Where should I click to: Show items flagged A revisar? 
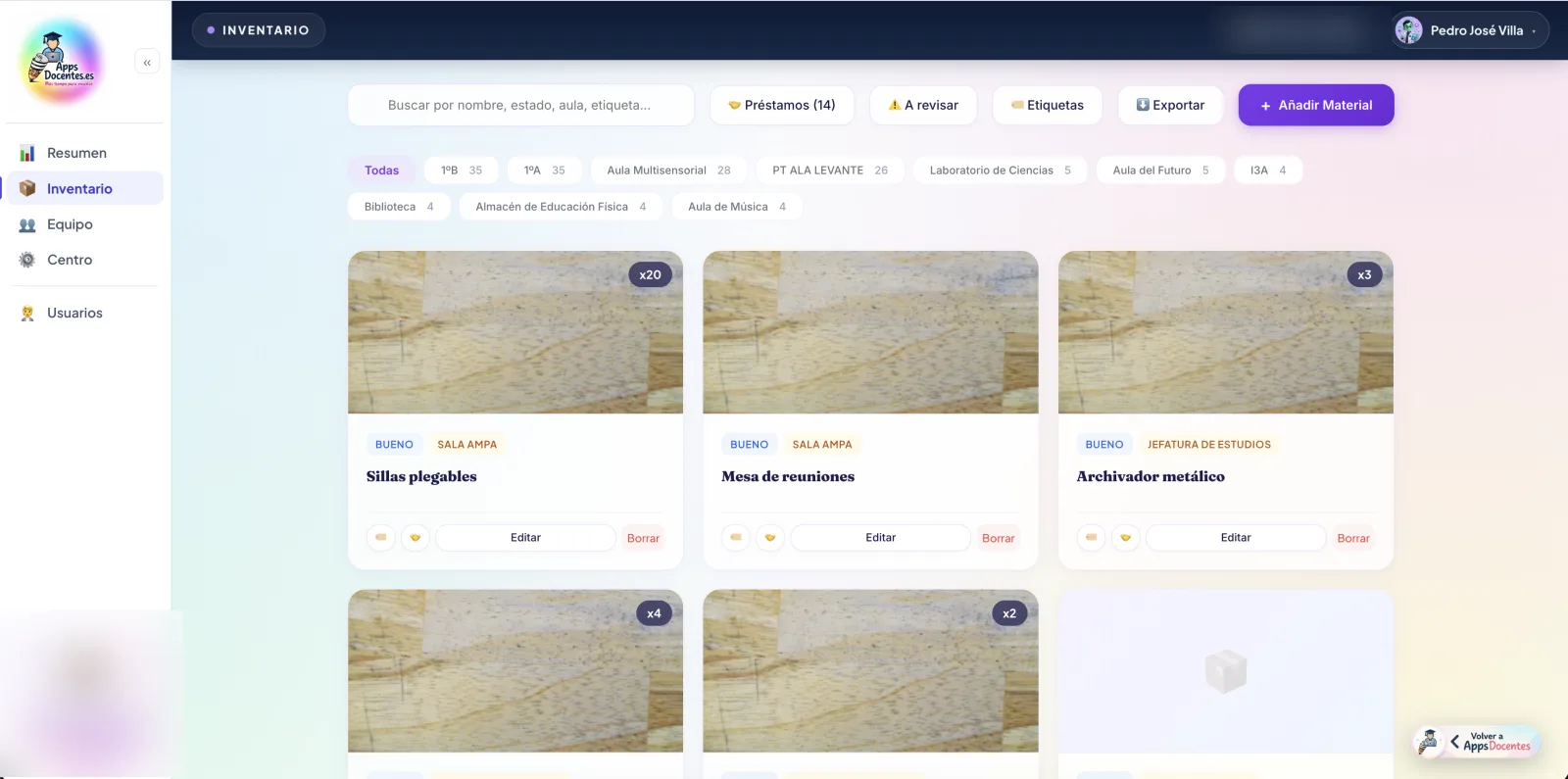pos(923,105)
